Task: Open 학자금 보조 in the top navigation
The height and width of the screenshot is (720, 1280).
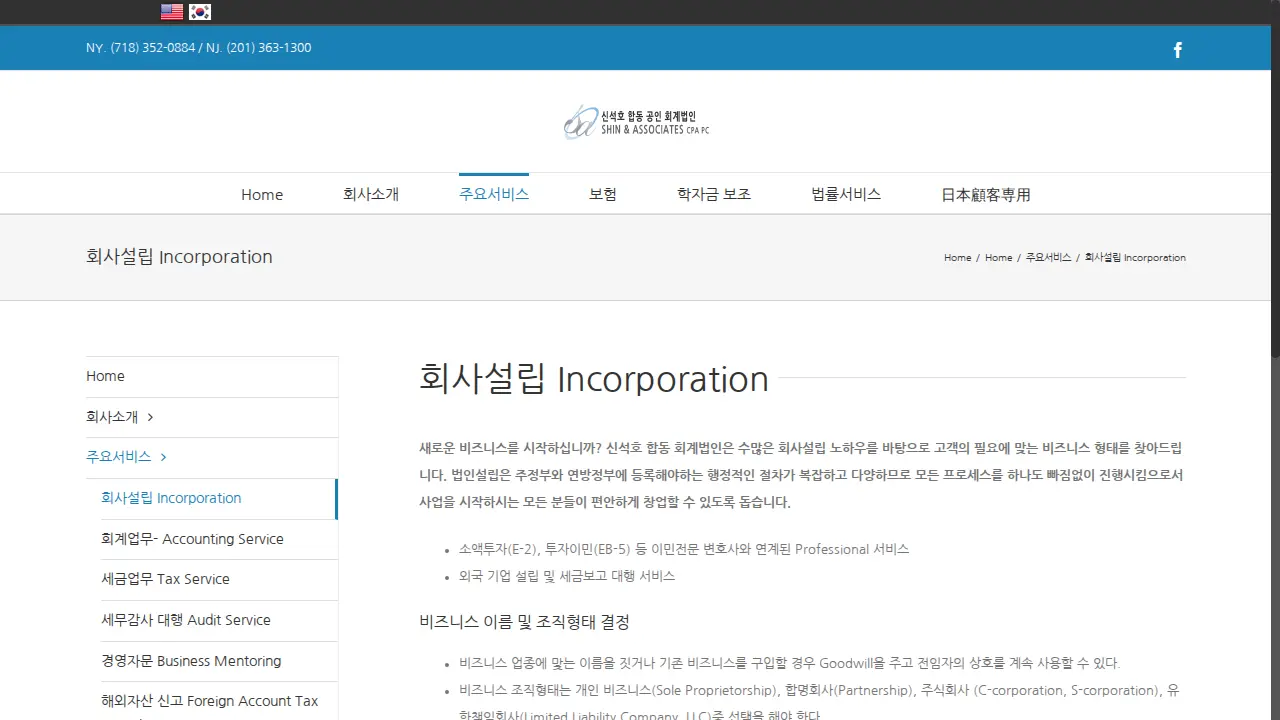Action: (714, 195)
